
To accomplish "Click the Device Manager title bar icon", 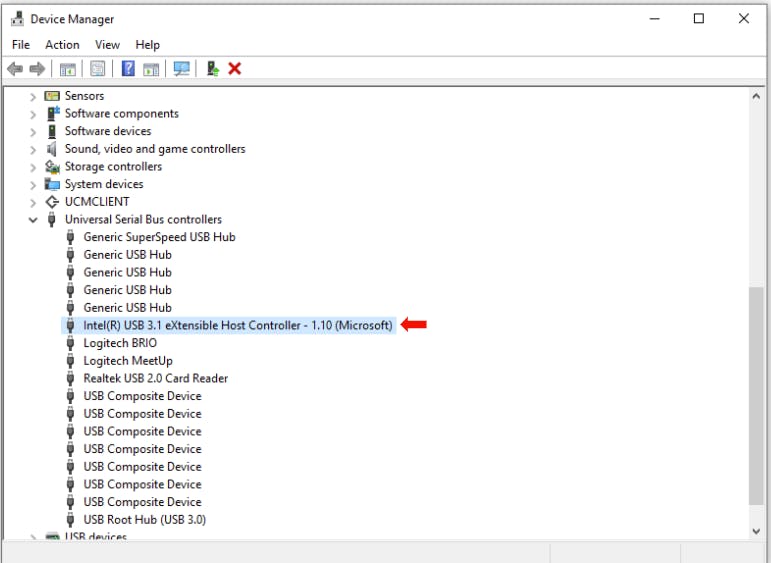I will click(17, 19).
